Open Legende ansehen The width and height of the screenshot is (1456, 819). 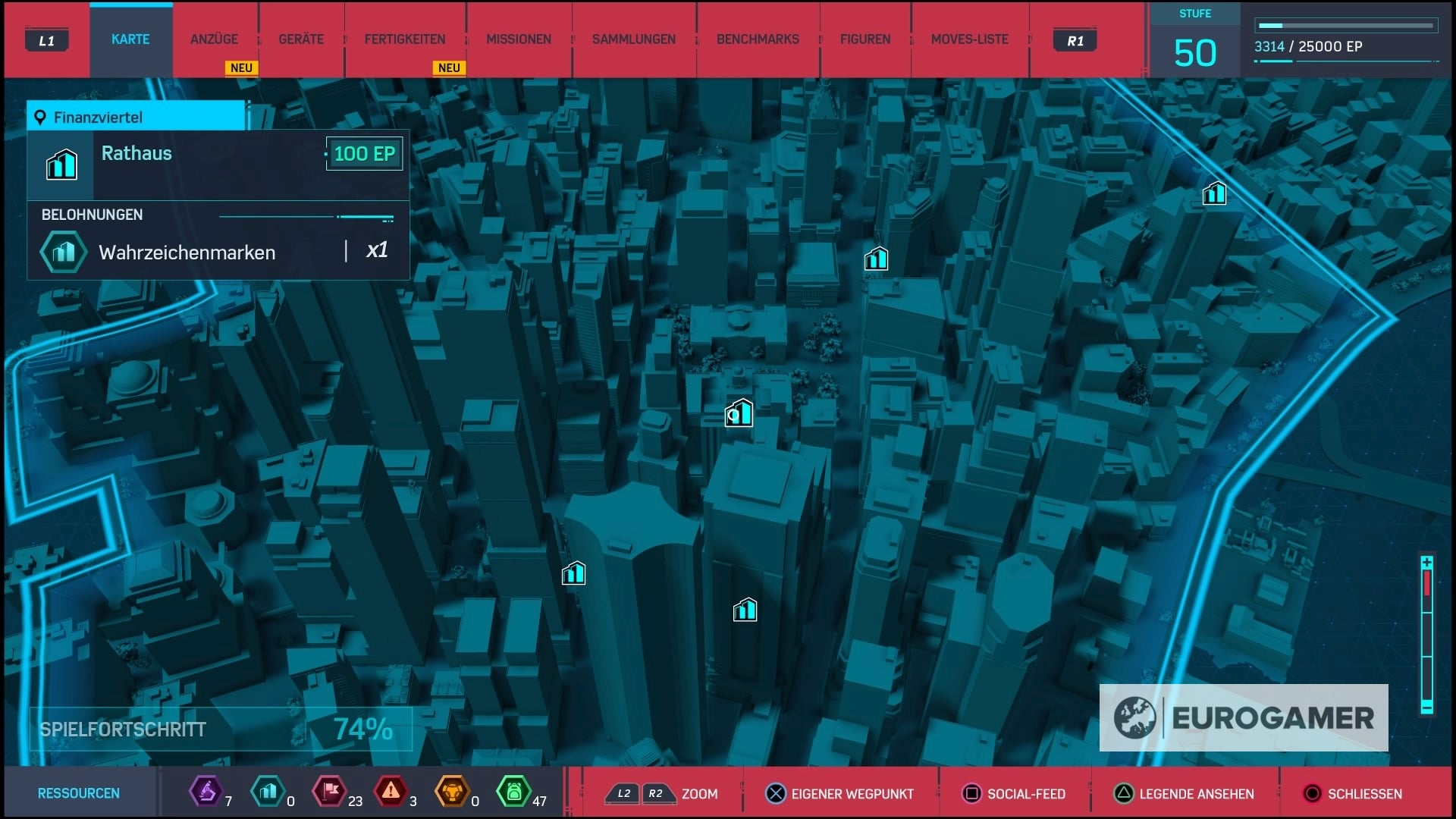[1197, 794]
